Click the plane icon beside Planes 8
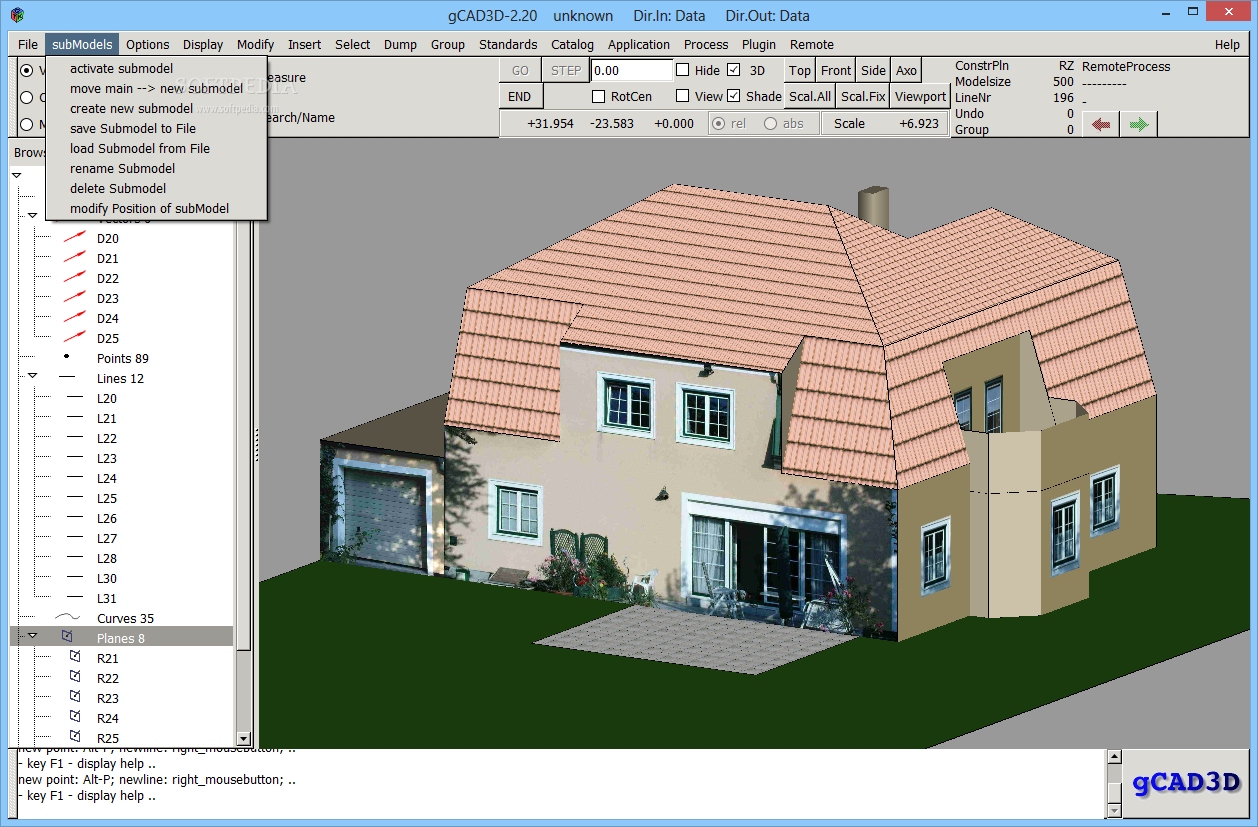 coord(67,637)
